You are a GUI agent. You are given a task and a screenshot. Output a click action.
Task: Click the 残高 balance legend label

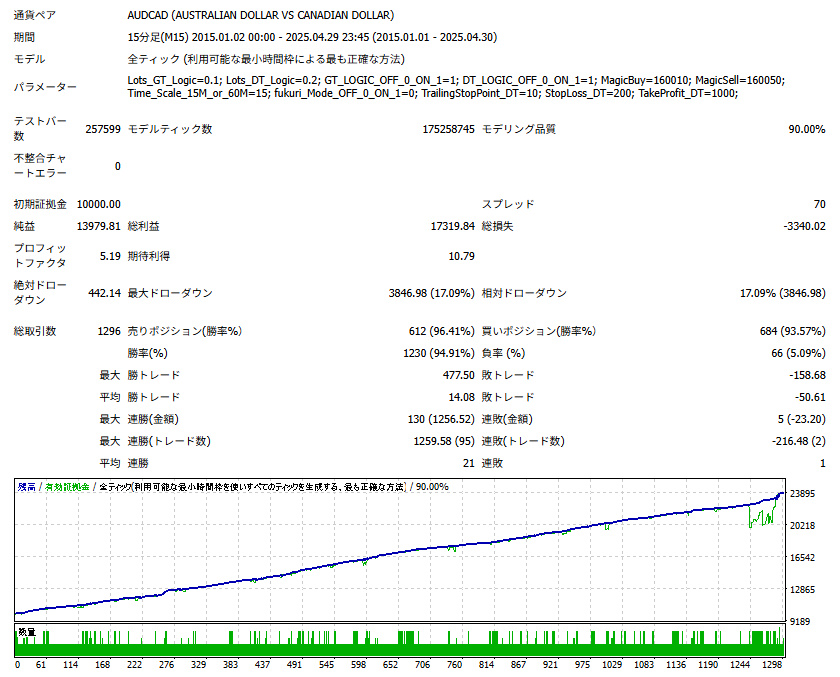[x=26, y=487]
